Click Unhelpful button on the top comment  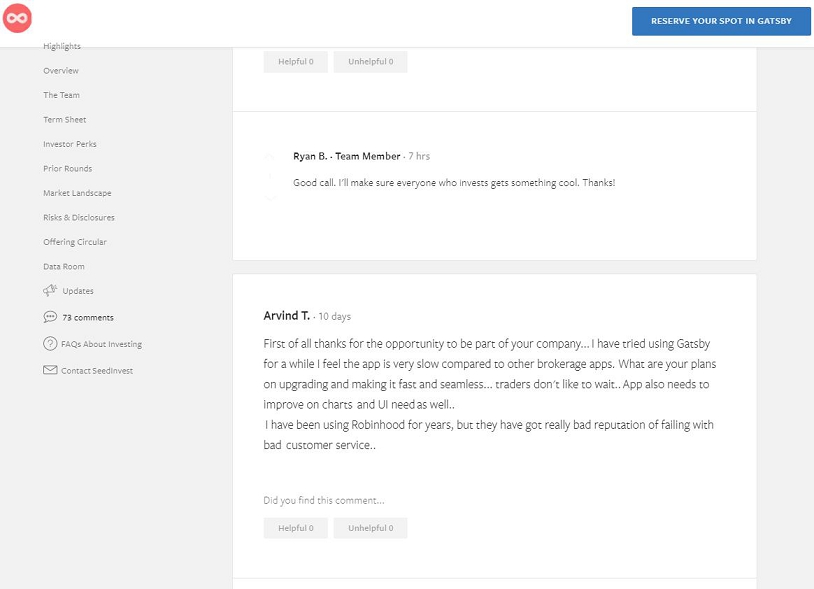pos(370,62)
